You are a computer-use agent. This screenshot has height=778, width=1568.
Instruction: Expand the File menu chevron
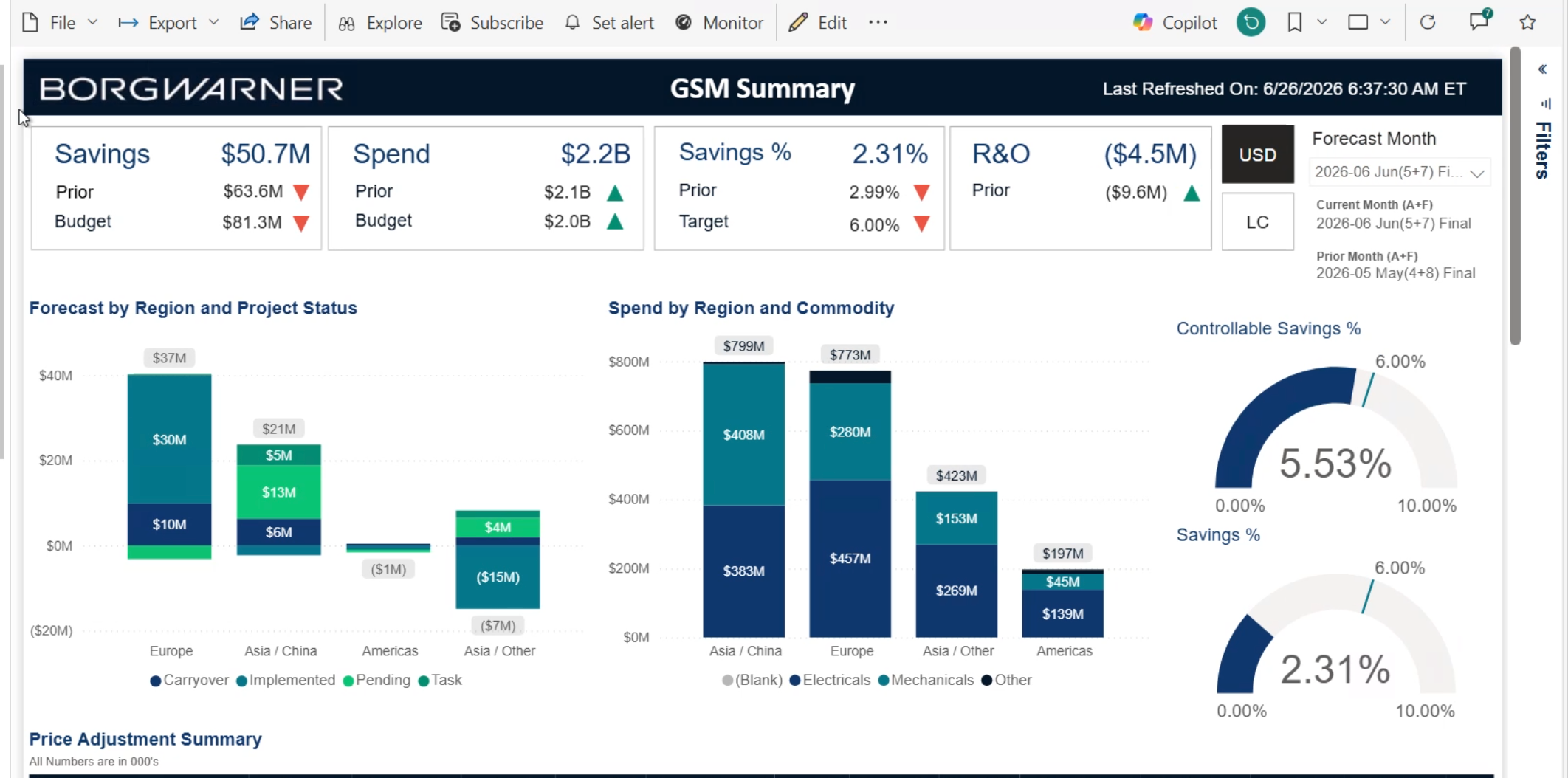(92, 23)
